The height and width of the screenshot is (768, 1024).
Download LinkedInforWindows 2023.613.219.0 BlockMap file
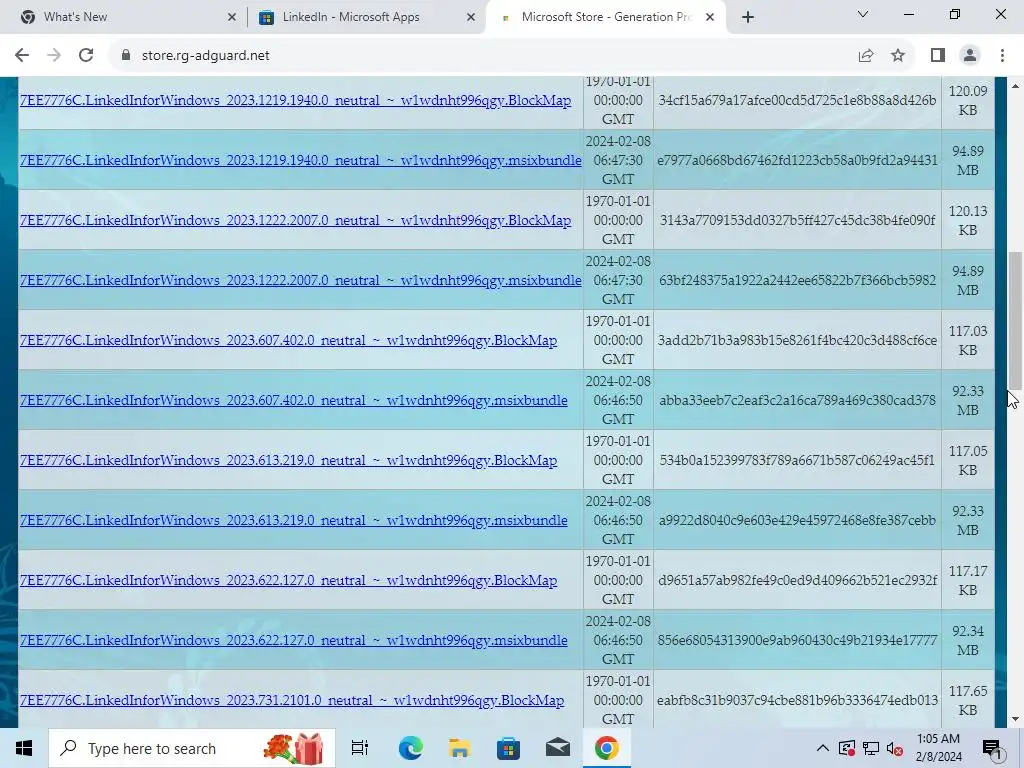(x=288, y=460)
